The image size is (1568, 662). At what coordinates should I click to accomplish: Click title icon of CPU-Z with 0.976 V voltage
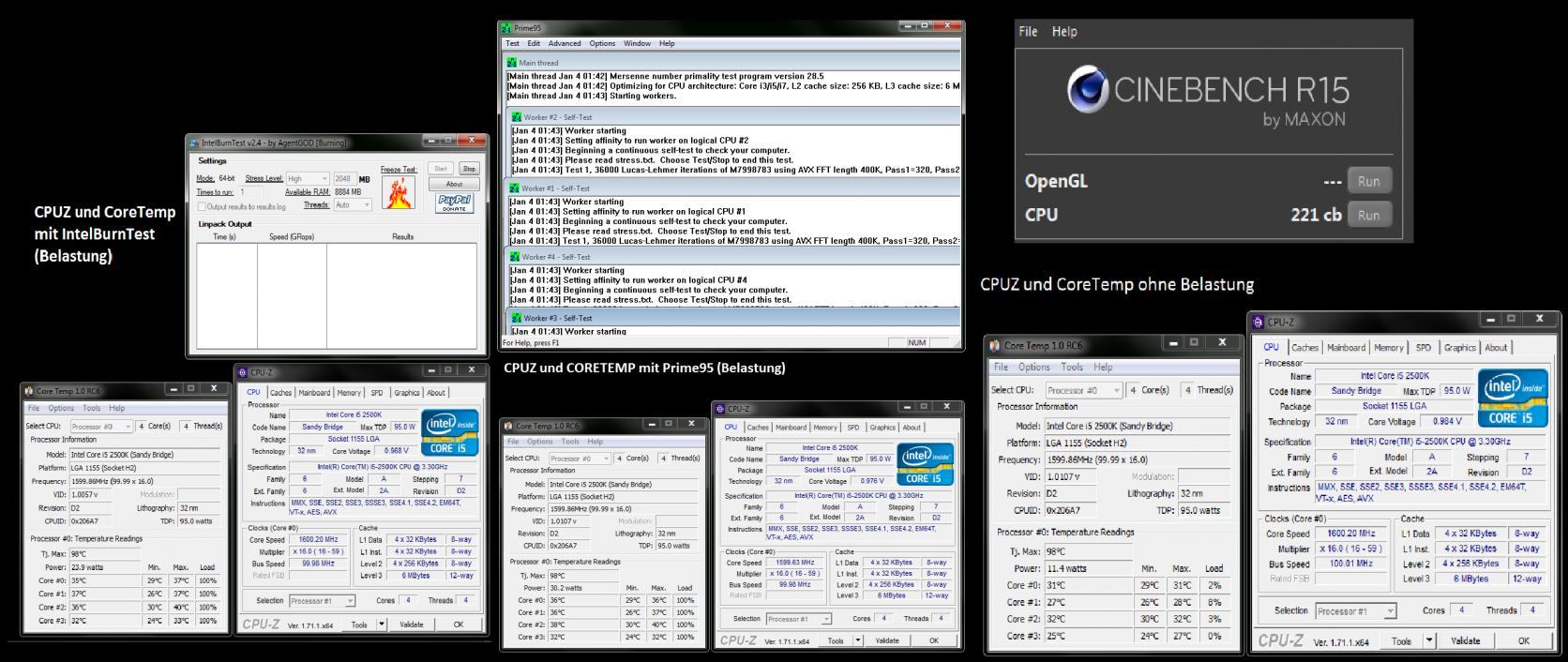[720, 409]
